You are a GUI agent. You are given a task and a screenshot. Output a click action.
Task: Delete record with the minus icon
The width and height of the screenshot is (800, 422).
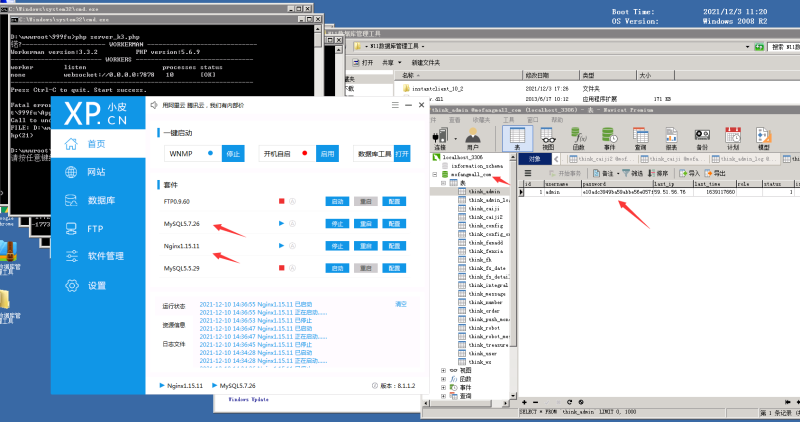tap(535, 402)
